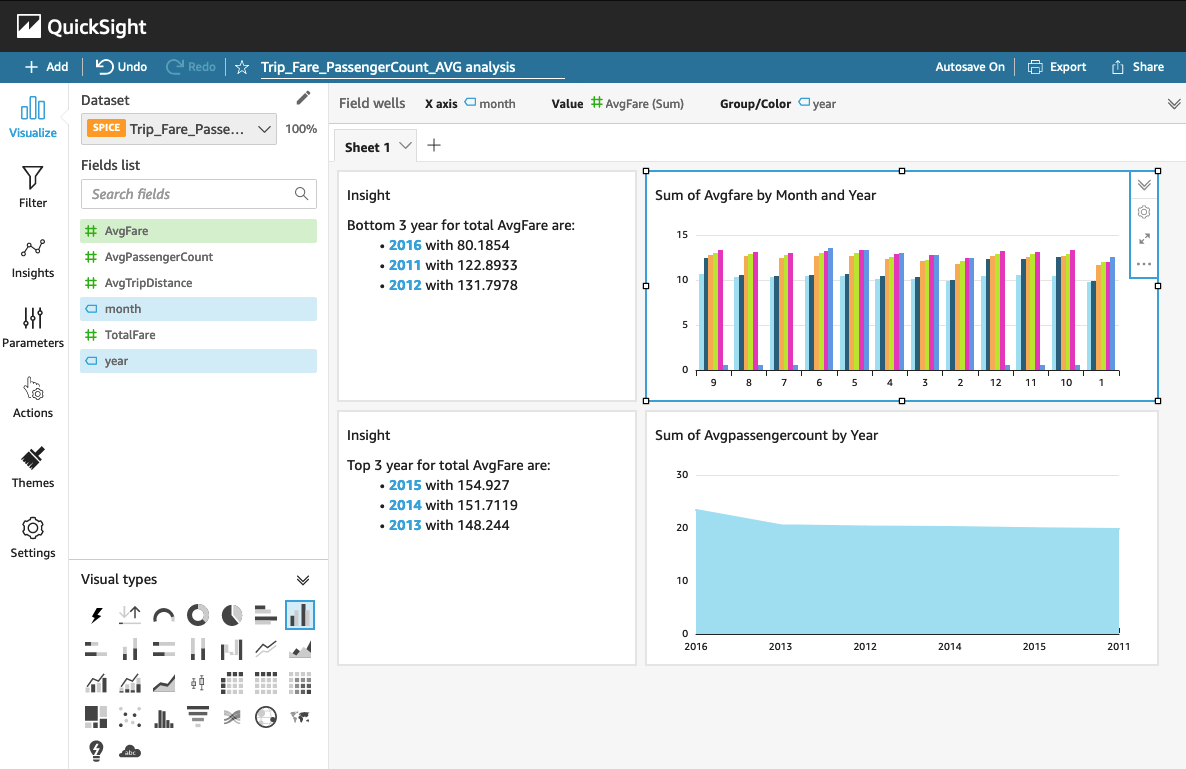This screenshot has height=769, width=1186.
Task: Click the pencil icon to edit dataset
Action: click(x=304, y=98)
